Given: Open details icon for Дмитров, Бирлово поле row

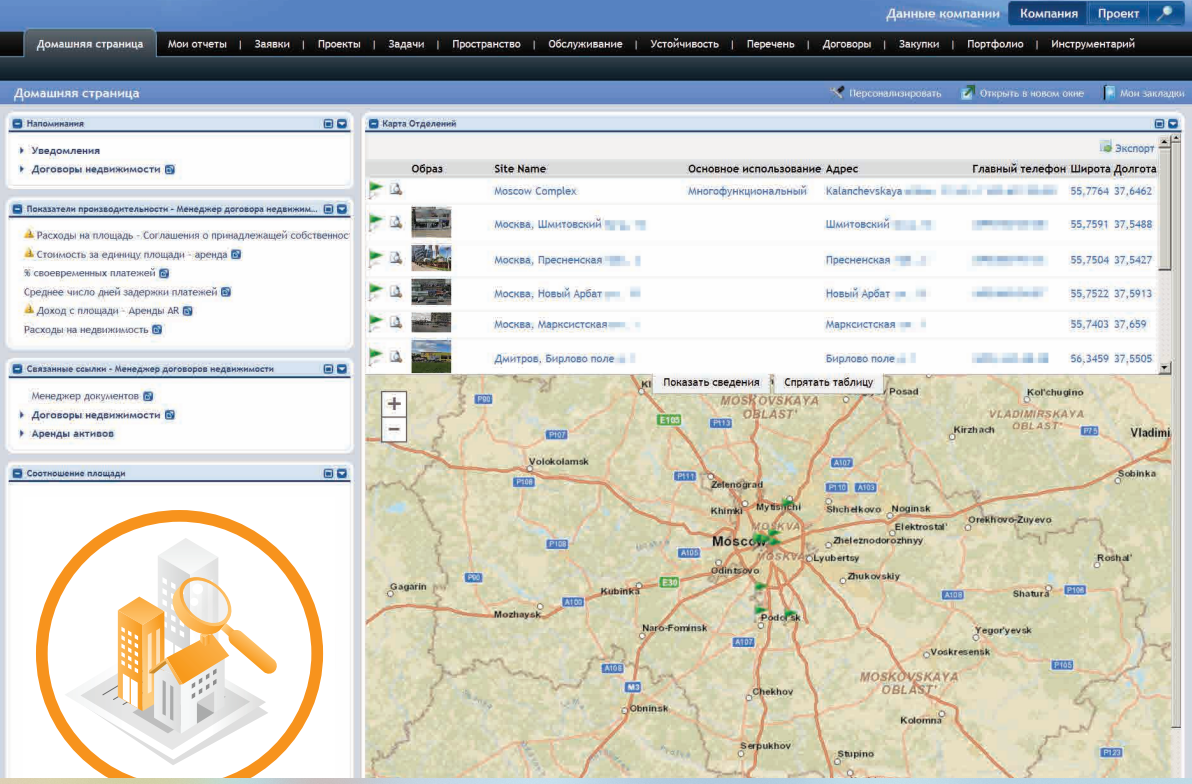Looking at the screenshot, I should [396, 357].
